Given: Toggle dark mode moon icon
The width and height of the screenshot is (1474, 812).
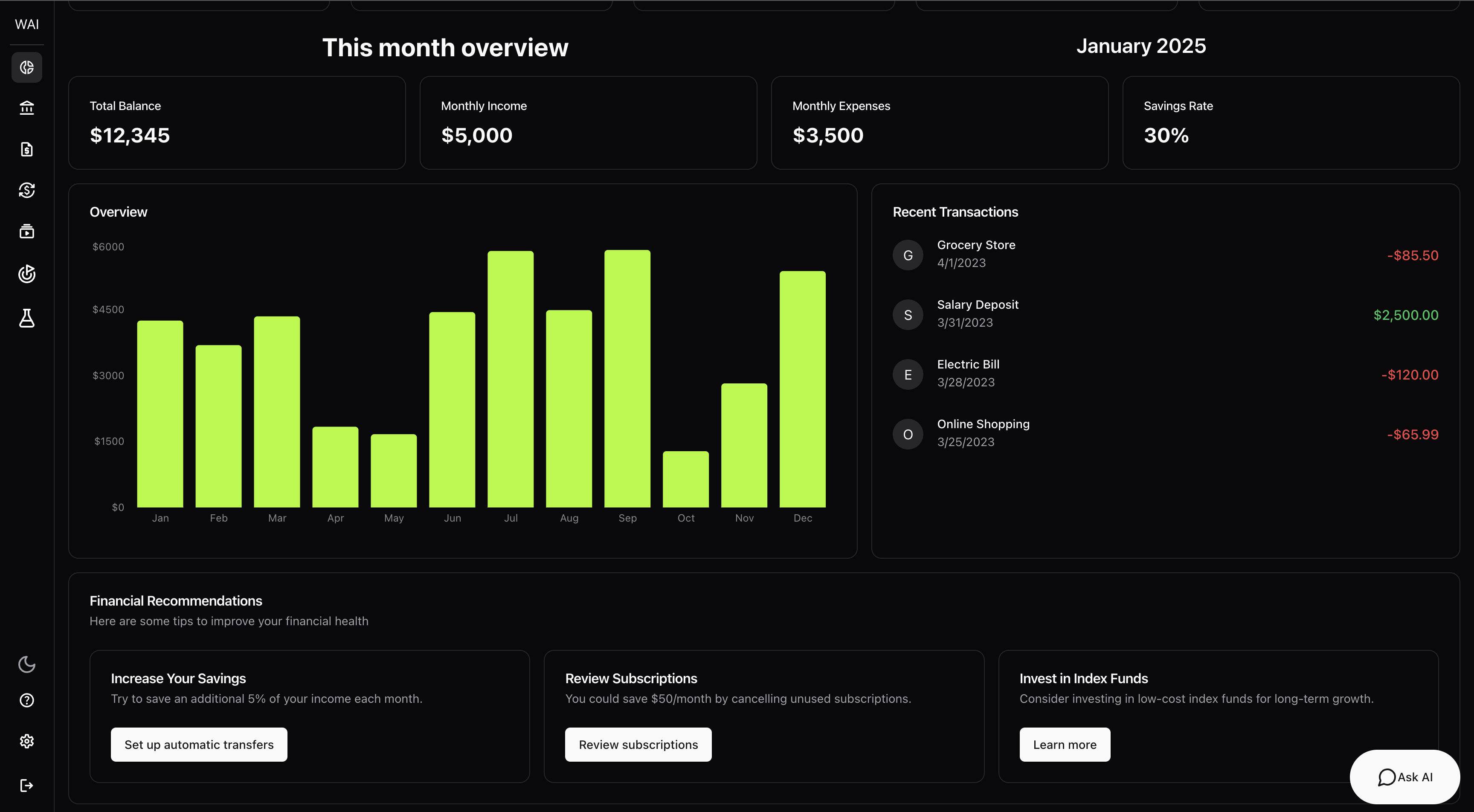Looking at the screenshot, I should [x=27, y=664].
